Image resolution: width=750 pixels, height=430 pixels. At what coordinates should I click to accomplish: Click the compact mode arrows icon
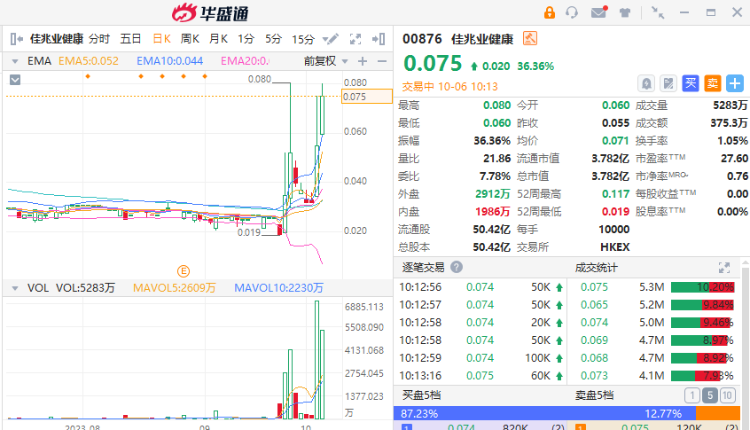pyautogui.click(x=658, y=12)
